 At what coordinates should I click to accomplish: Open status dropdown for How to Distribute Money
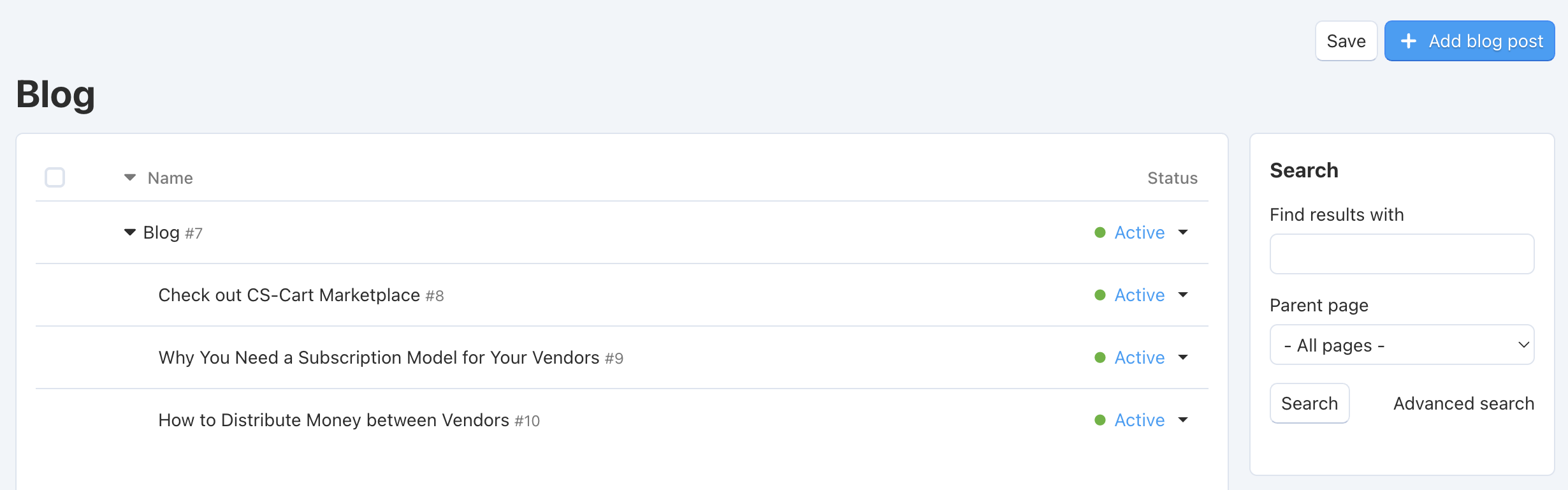(1183, 420)
